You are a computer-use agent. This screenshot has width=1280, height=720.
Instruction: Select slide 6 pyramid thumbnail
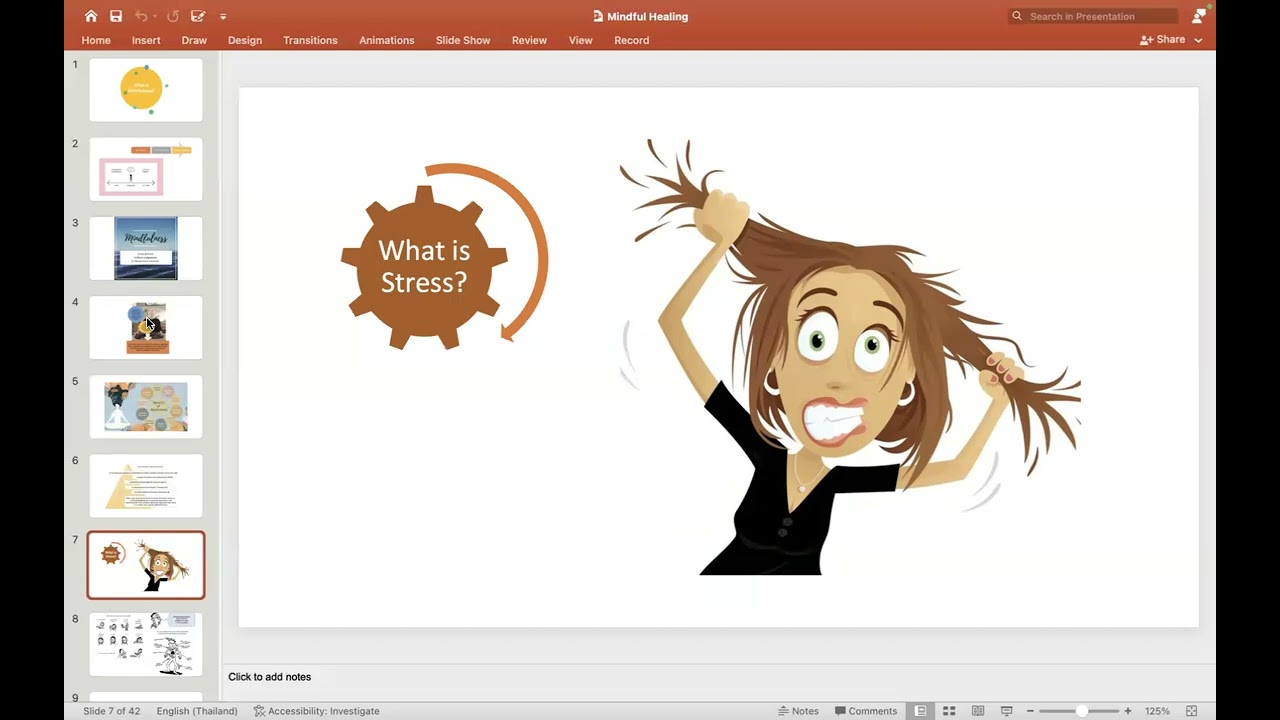(x=146, y=486)
